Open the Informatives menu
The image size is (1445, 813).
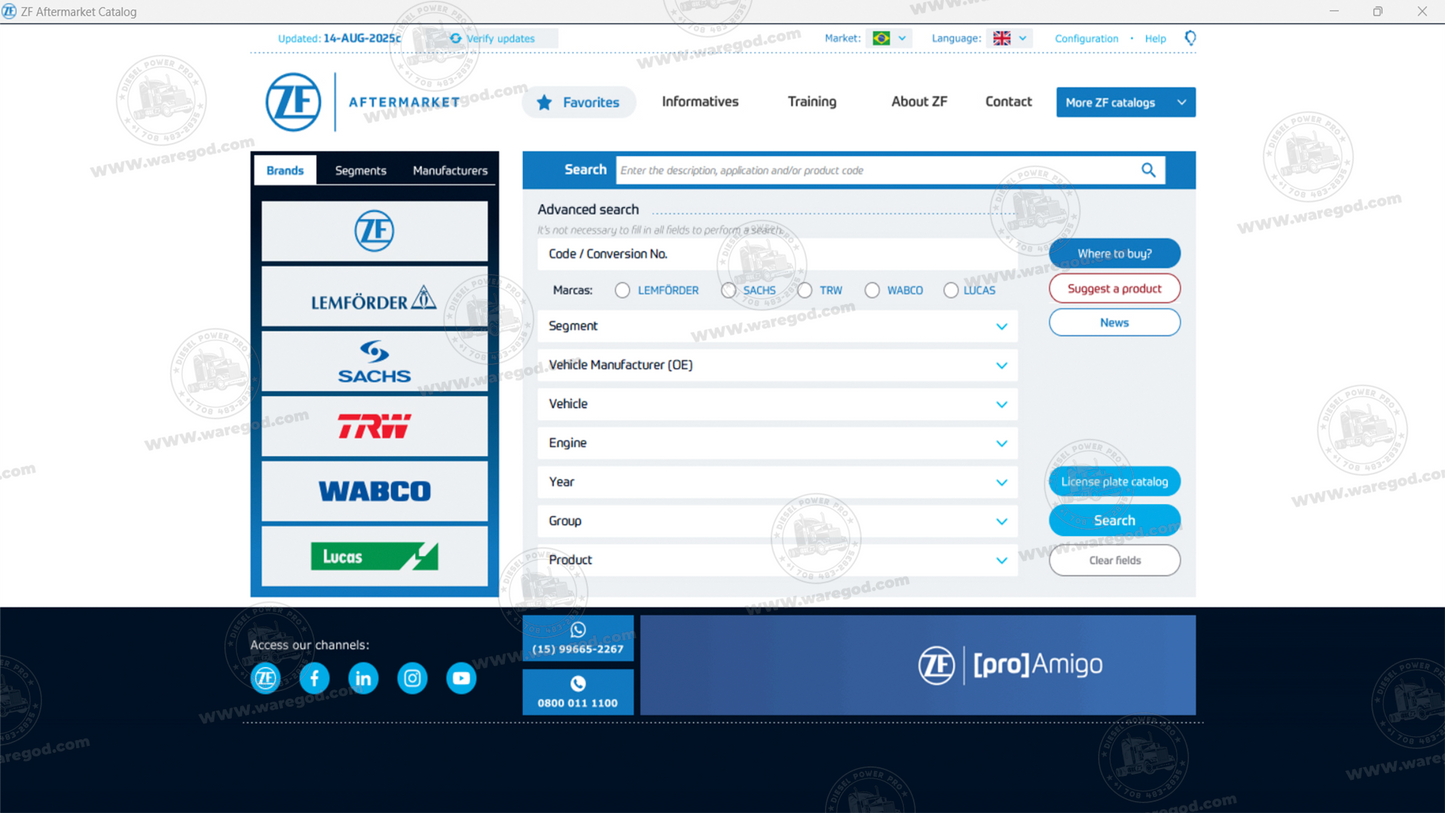click(x=700, y=102)
